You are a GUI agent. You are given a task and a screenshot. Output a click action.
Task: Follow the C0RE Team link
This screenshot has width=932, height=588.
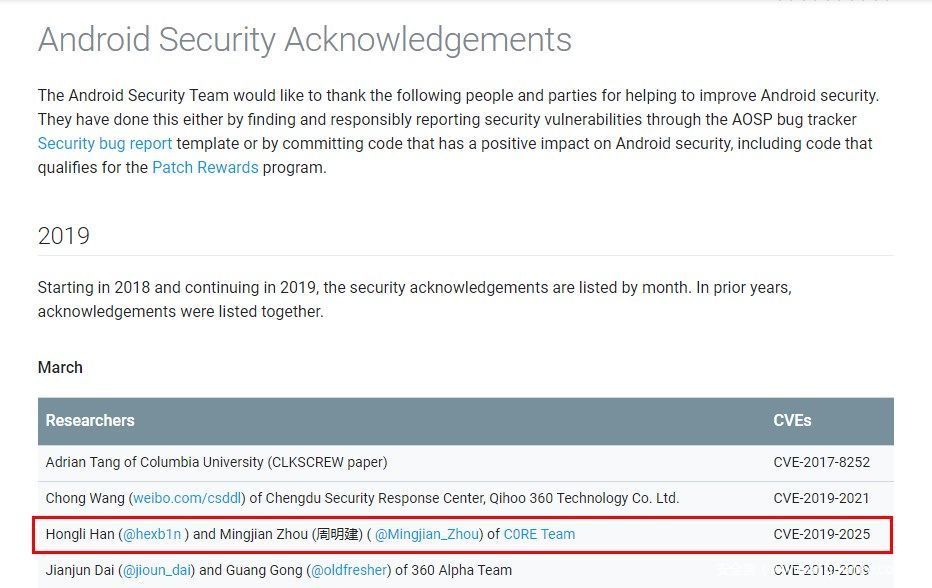[539, 534]
